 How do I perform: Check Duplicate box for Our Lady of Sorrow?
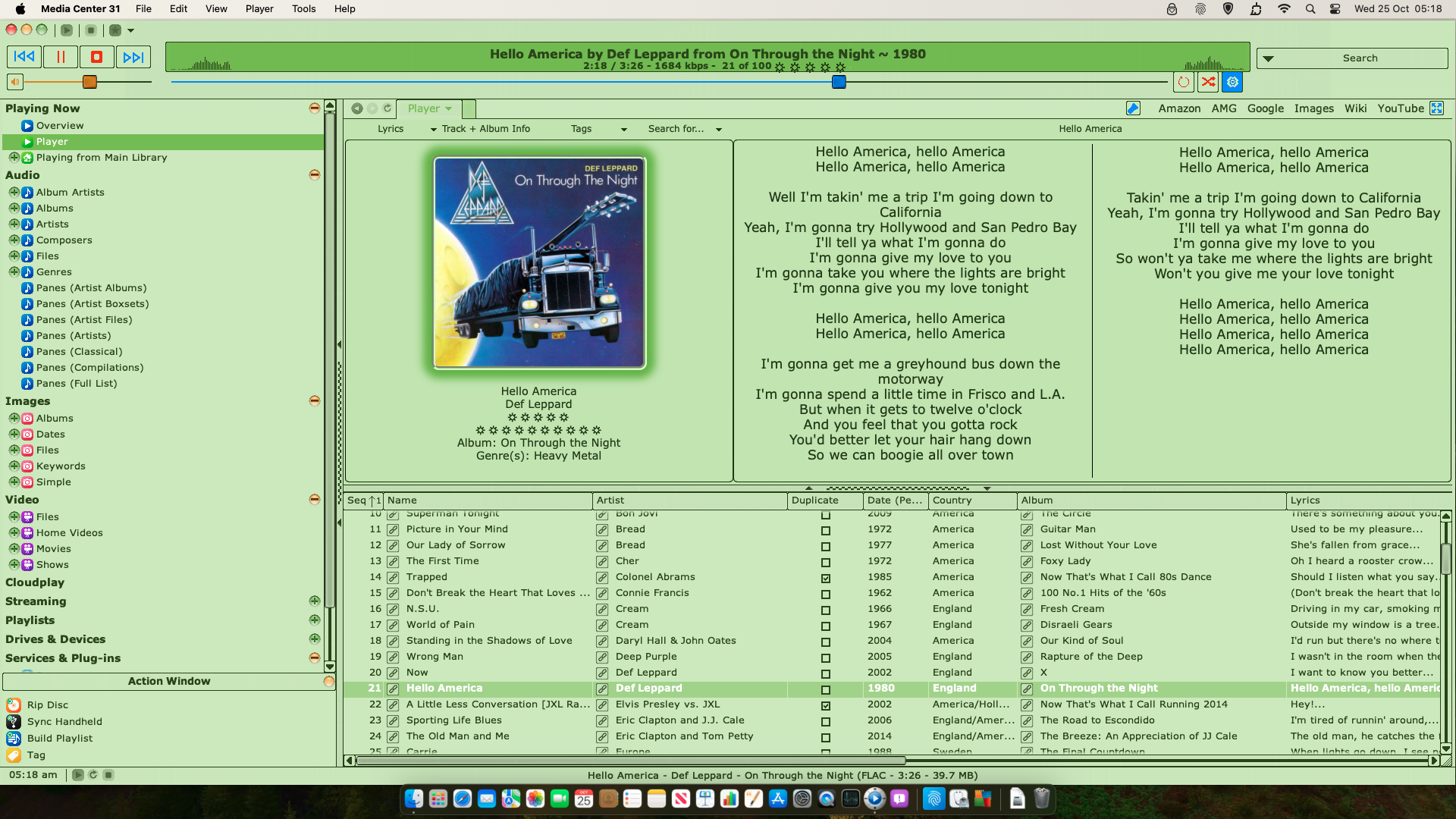click(826, 547)
